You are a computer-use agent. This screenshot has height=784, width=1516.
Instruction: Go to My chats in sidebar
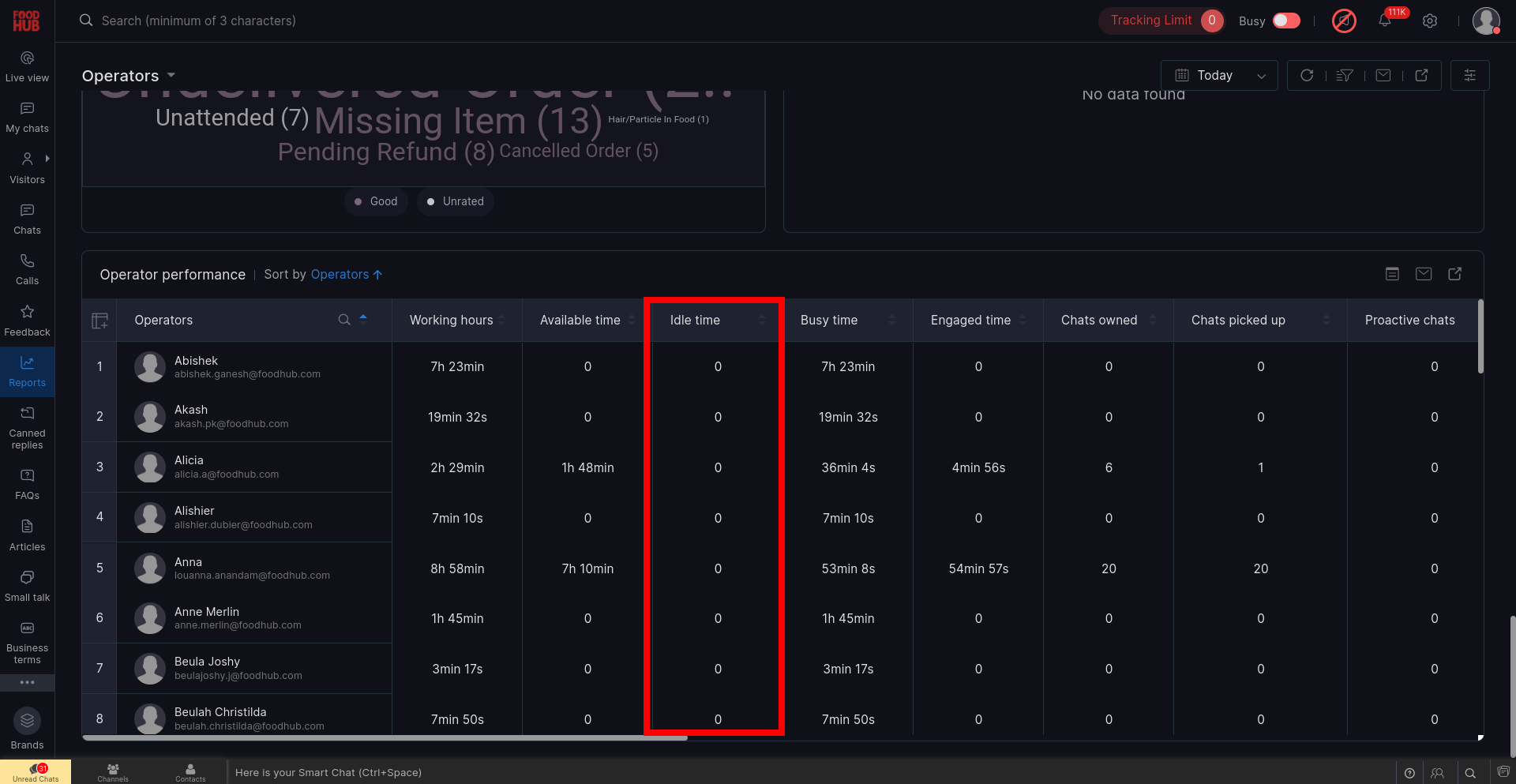click(x=27, y=117)
